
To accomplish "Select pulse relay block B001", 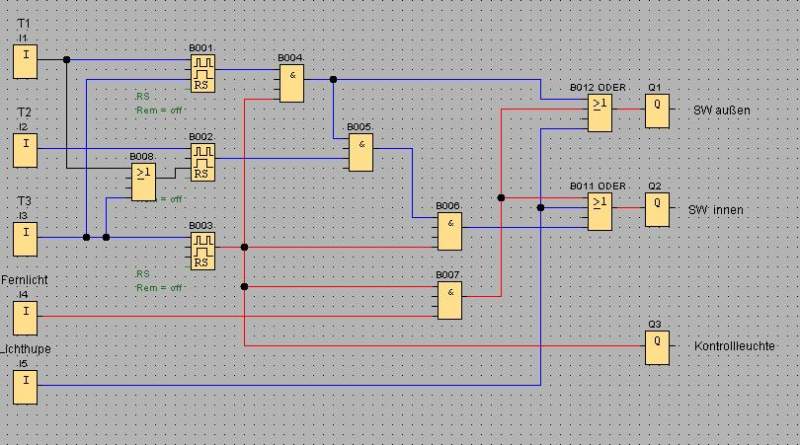I will tap(203, 73).
